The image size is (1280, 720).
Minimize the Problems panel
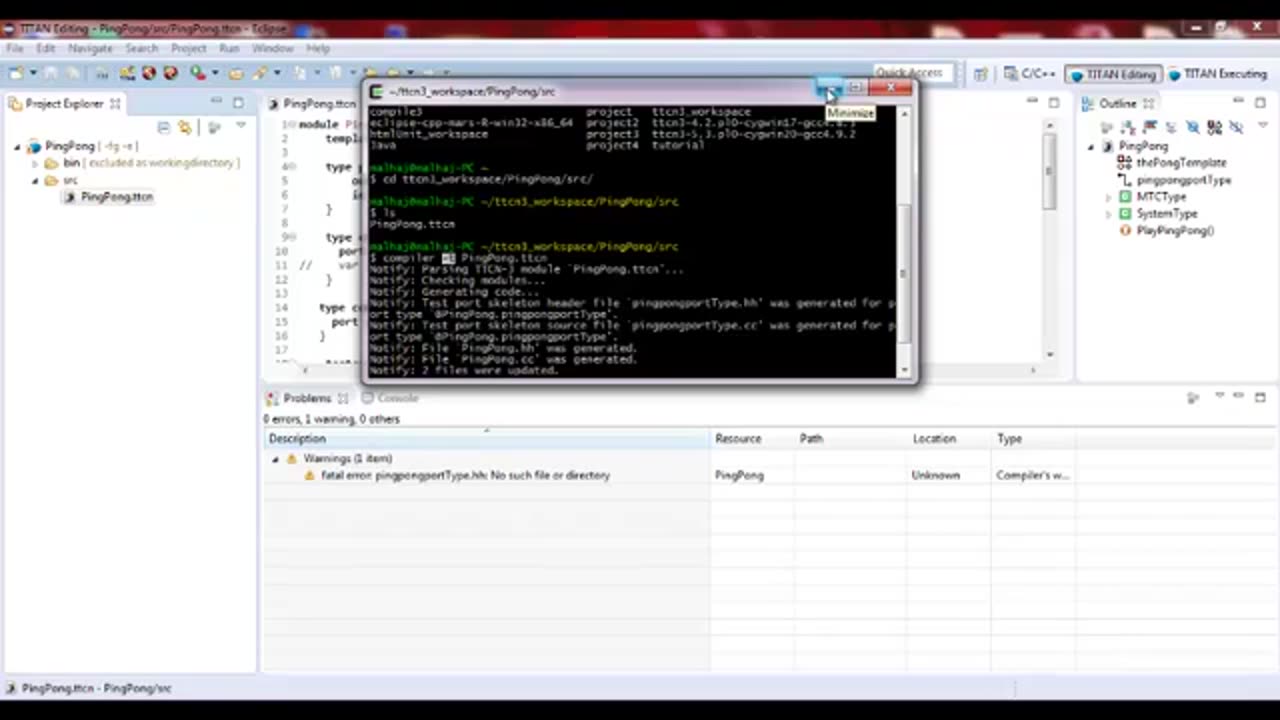pos(1239,397)
